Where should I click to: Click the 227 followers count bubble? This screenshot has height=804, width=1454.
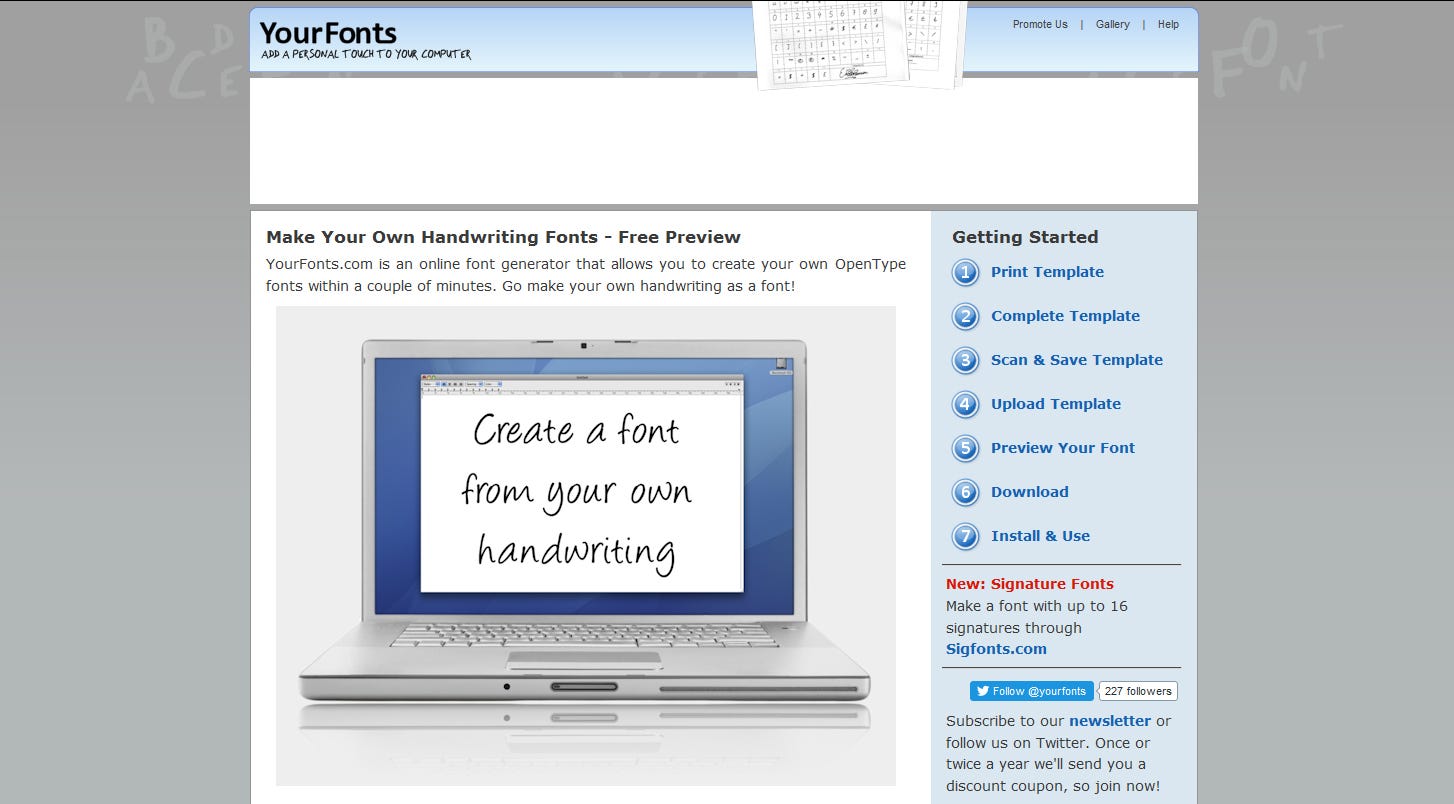pos(1138,691)
